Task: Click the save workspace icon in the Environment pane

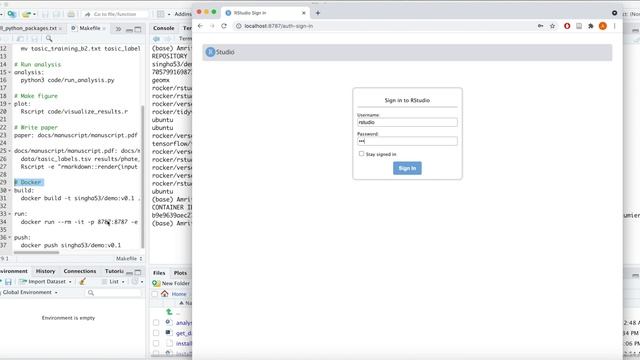Action: (x=8, y=282)
